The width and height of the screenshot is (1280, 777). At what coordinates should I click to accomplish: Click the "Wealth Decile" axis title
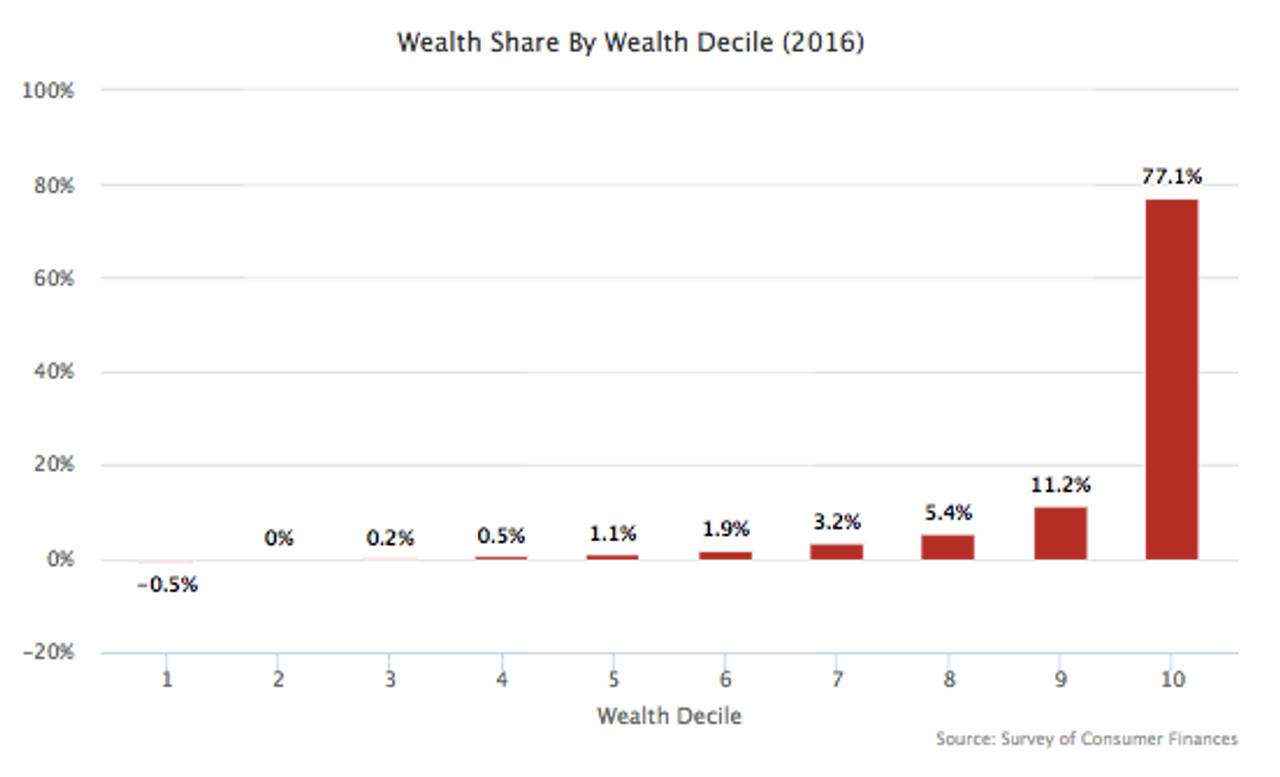pyautogui.click(x=669, y=716)
